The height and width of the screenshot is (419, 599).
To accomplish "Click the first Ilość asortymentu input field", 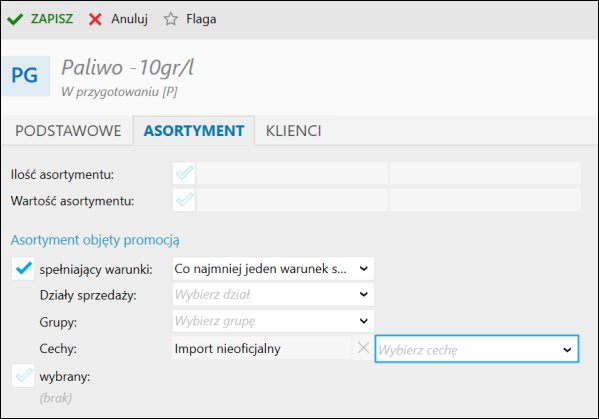I will 292,173.
